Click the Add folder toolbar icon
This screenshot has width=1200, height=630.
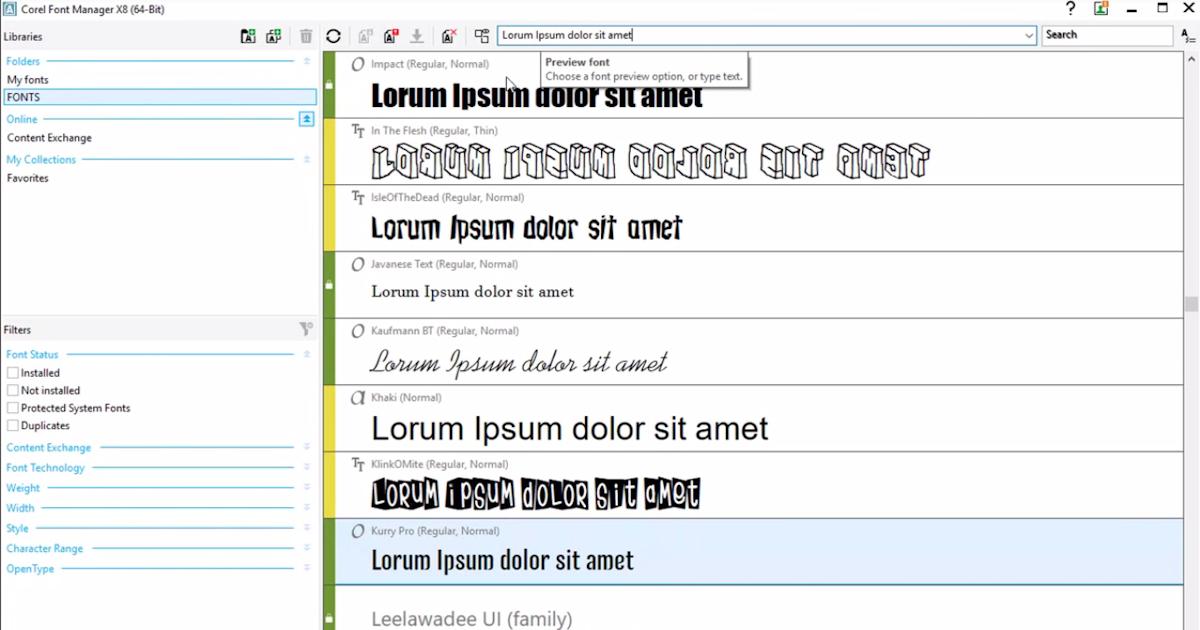coord(248,36)
